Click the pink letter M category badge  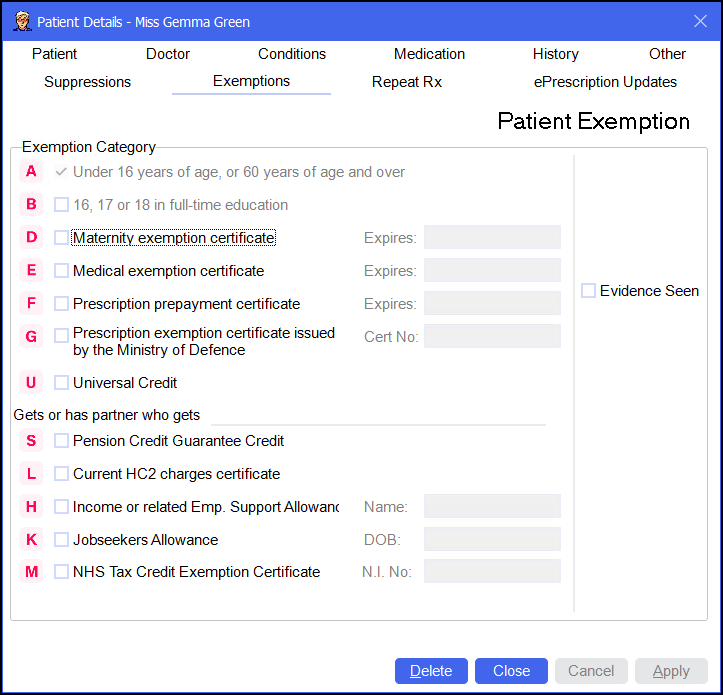pyautogui.click(x=32, y=572)
